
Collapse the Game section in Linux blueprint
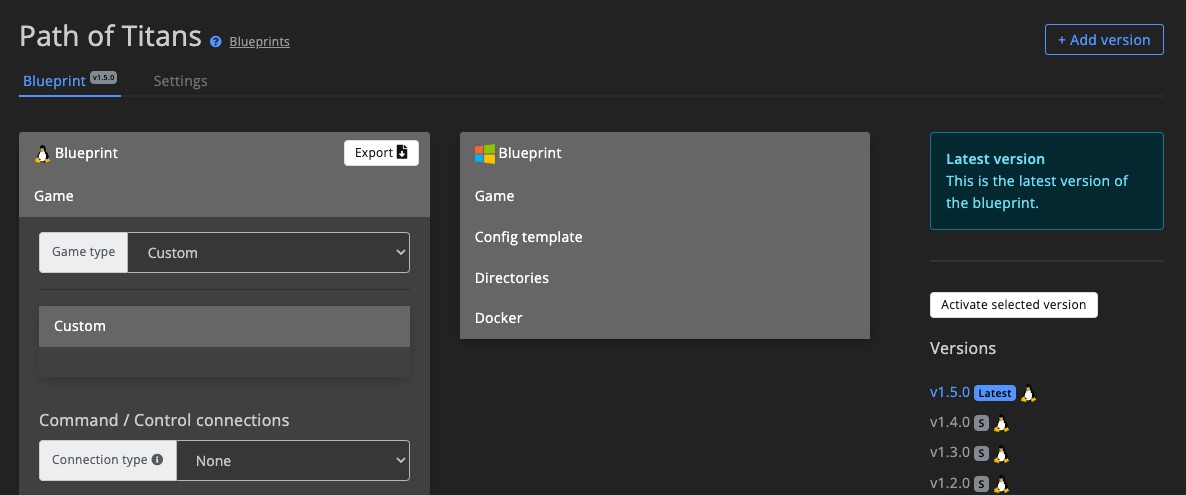(x=225, y=196)
